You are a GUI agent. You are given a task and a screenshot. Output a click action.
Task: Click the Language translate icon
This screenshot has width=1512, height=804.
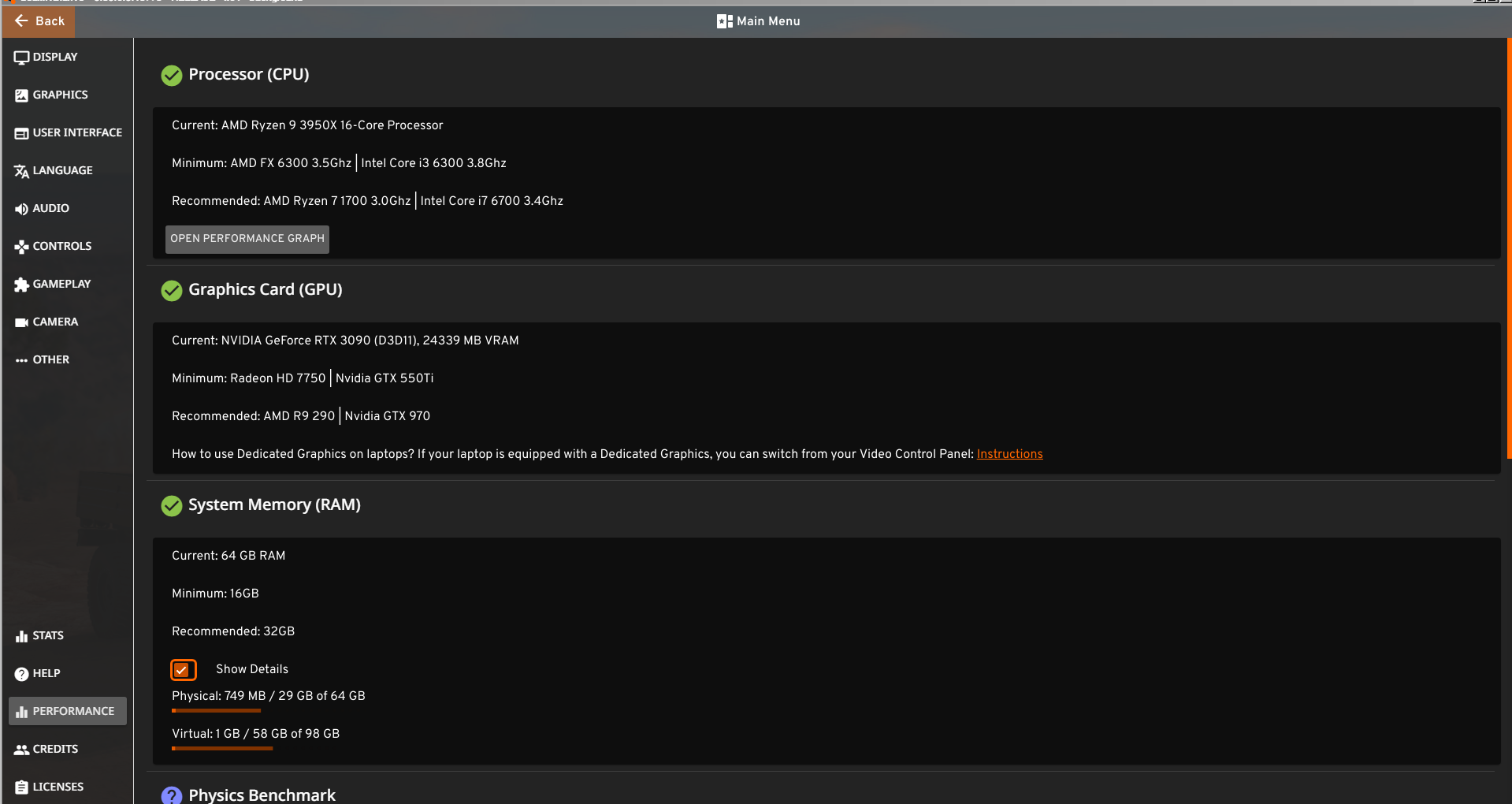point(21,171)
